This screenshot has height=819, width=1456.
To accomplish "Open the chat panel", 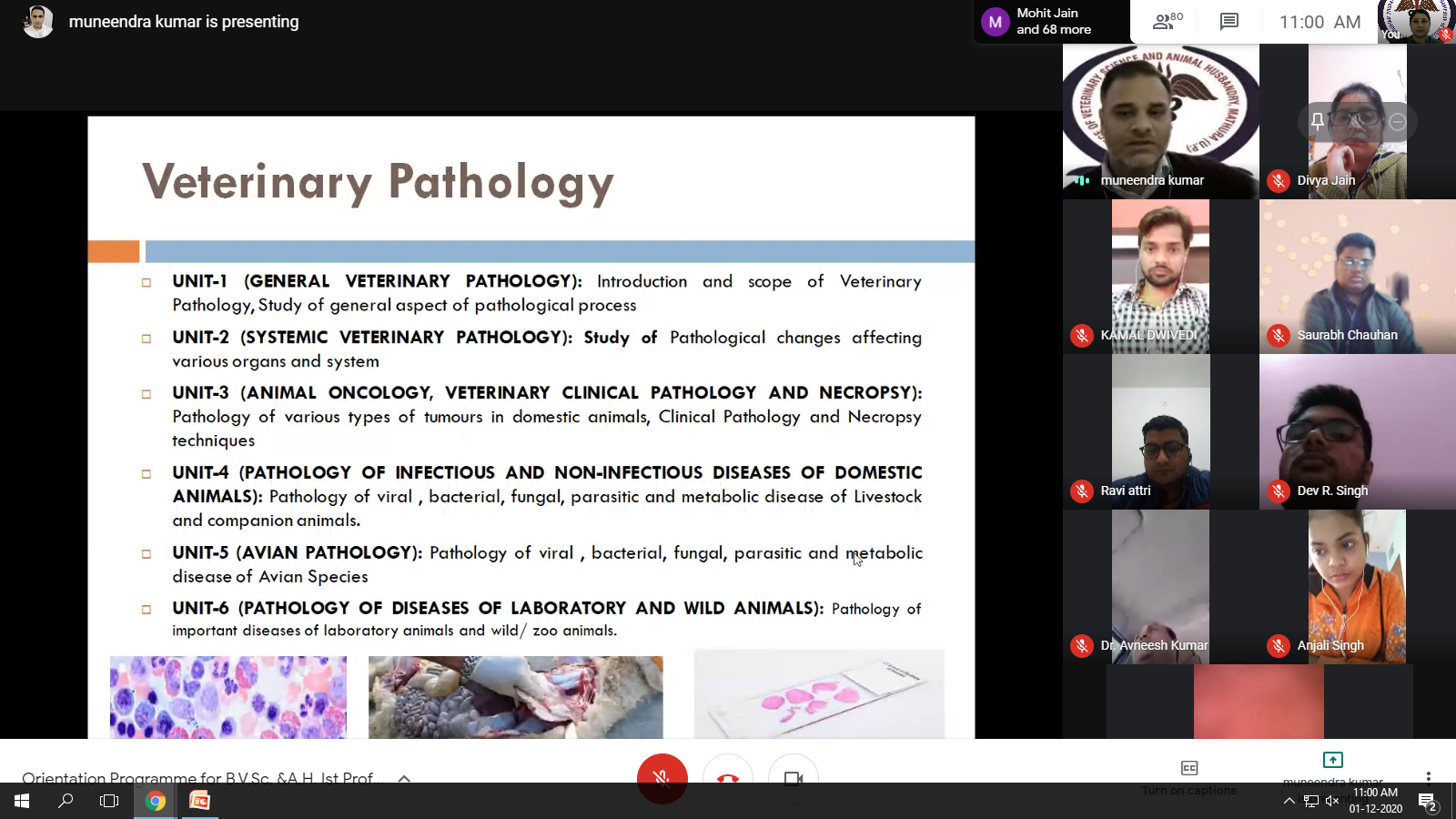I will 1229,21.
